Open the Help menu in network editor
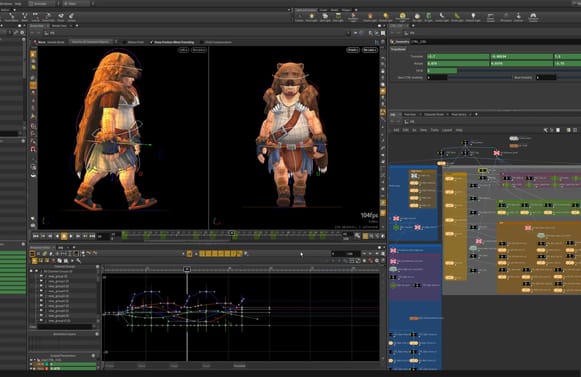This screenshot has width=581, height=377. click(x=459, y=130)
